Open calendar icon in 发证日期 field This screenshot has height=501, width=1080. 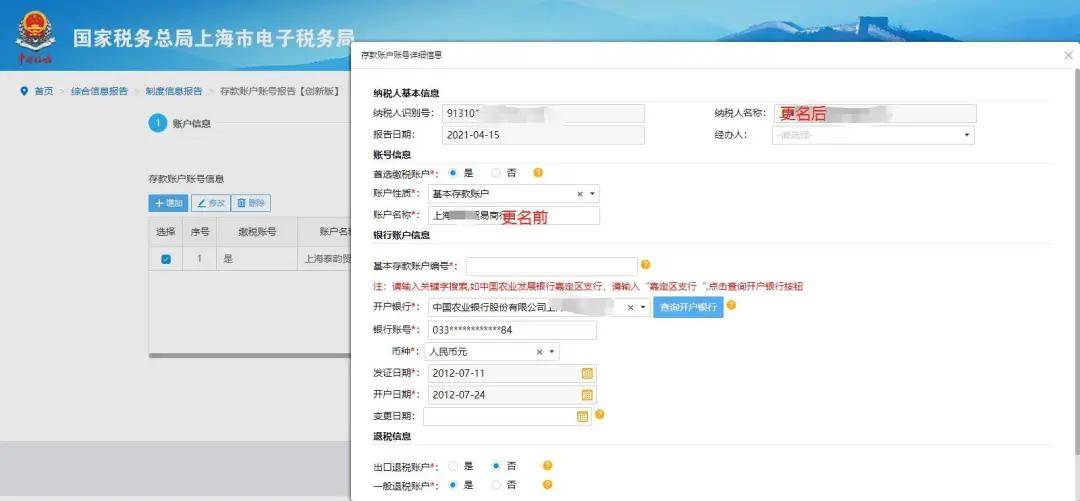click(587, 374)
